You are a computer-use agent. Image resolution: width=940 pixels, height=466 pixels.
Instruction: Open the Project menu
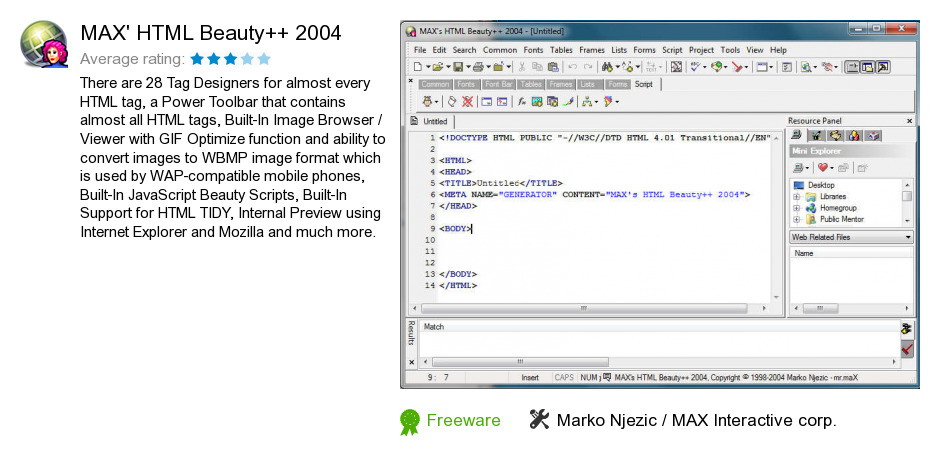(x=701, y=50)
